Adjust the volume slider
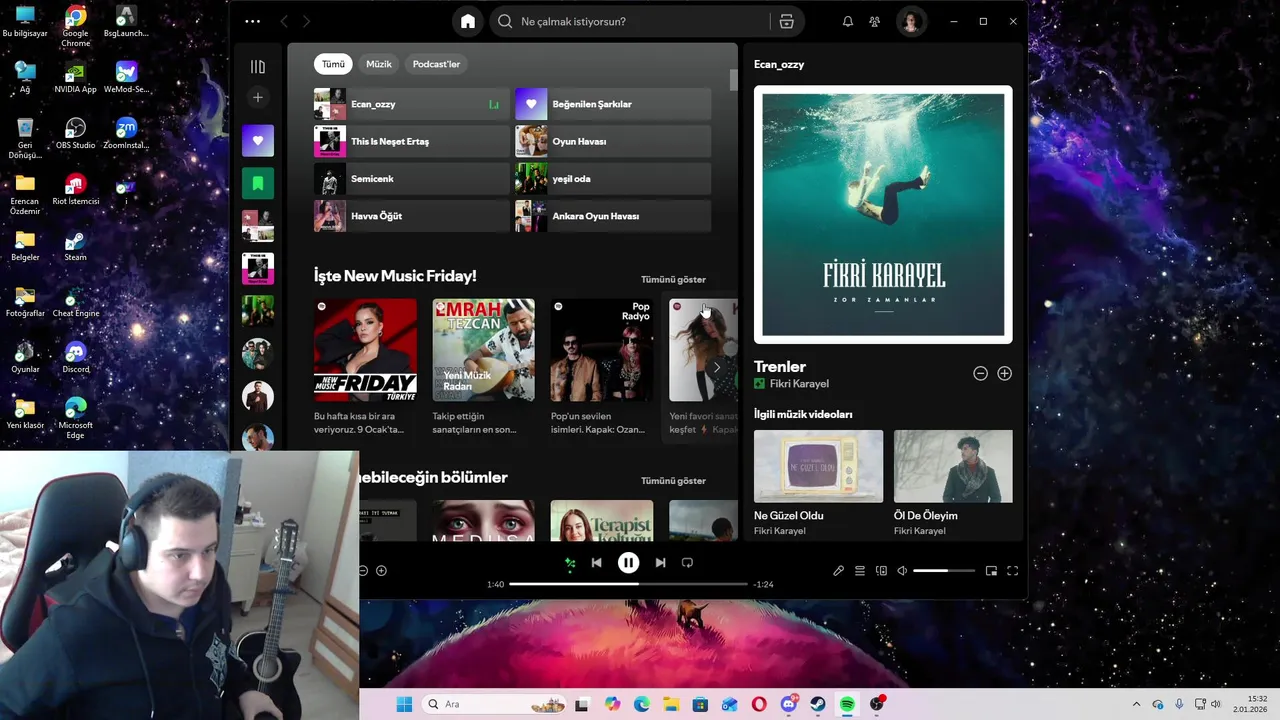The height and width of the screenshot is (720, 1280). (944, 571)
